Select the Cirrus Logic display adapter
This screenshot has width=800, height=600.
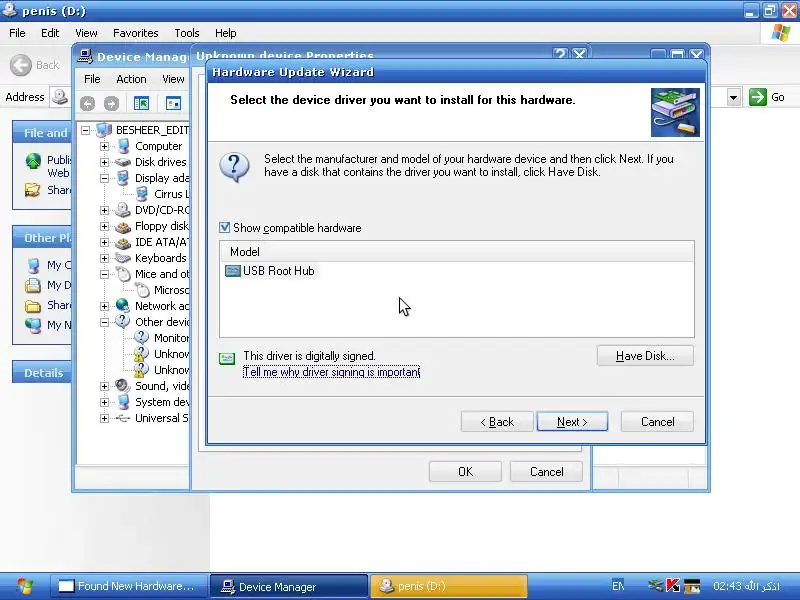[171, 194]
